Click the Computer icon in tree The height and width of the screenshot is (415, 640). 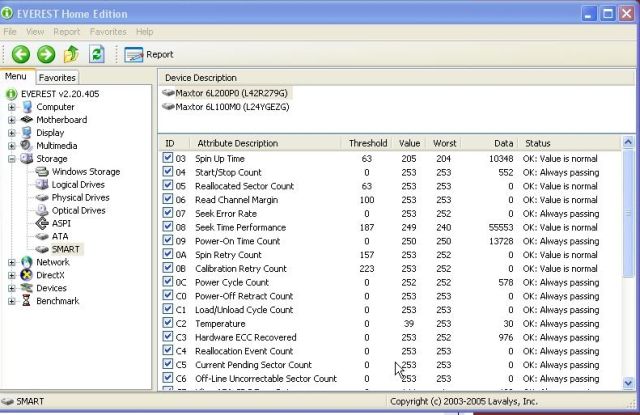coord(27,107)
